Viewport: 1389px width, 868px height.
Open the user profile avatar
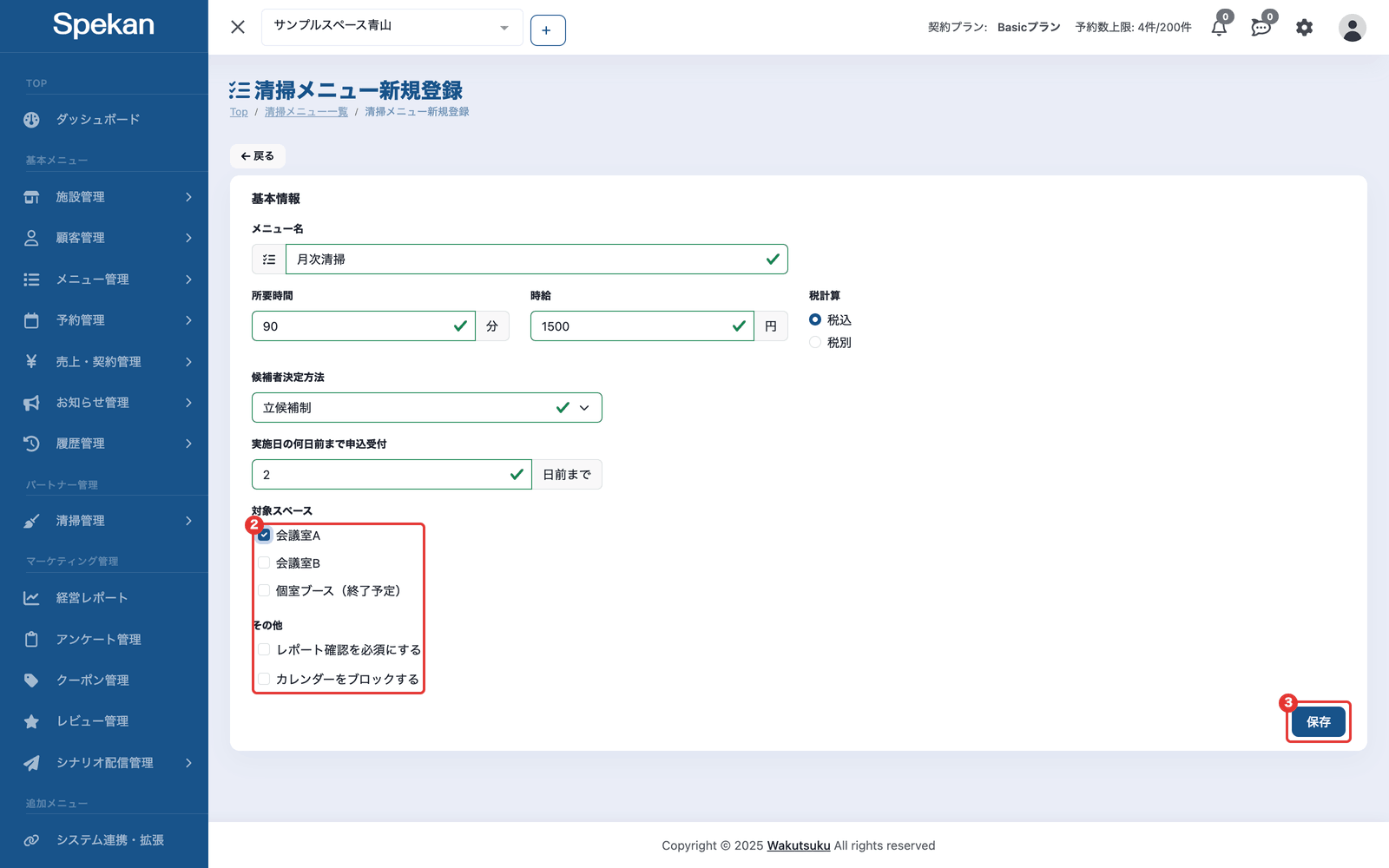click(x=1352, y=28)
